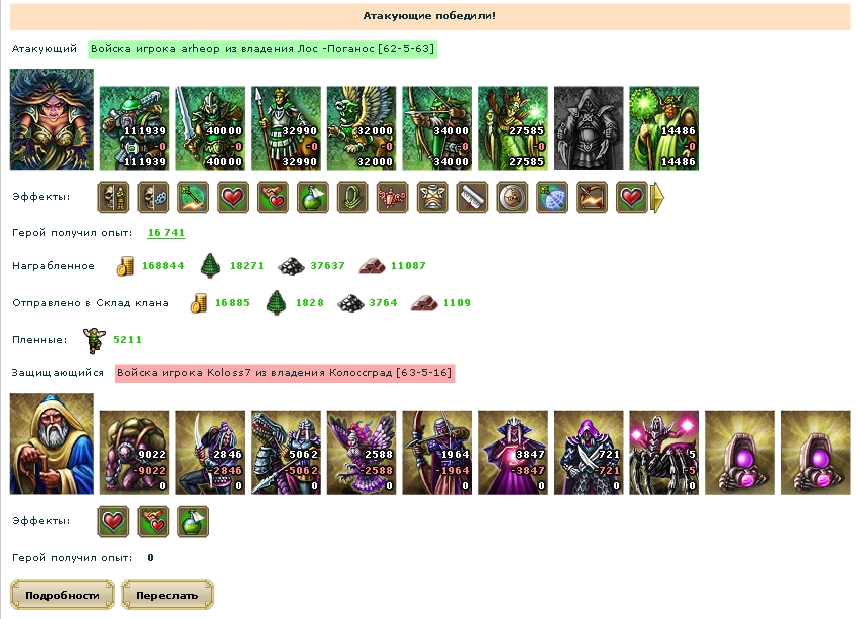
Task: Click the defender's red heart effect icon
Action: pos(114,521)
